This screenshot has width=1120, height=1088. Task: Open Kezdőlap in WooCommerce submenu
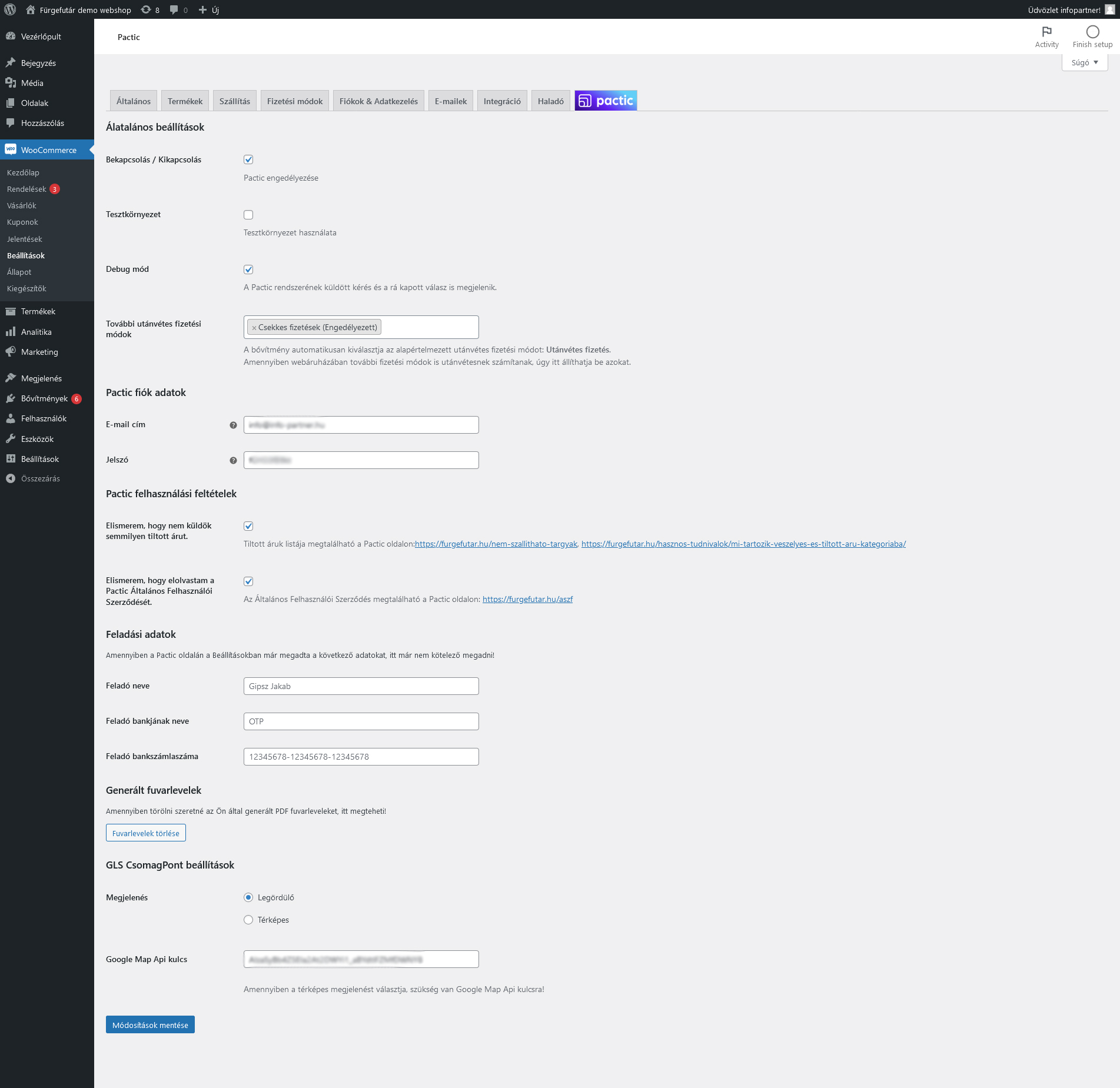tap(23, 172)
